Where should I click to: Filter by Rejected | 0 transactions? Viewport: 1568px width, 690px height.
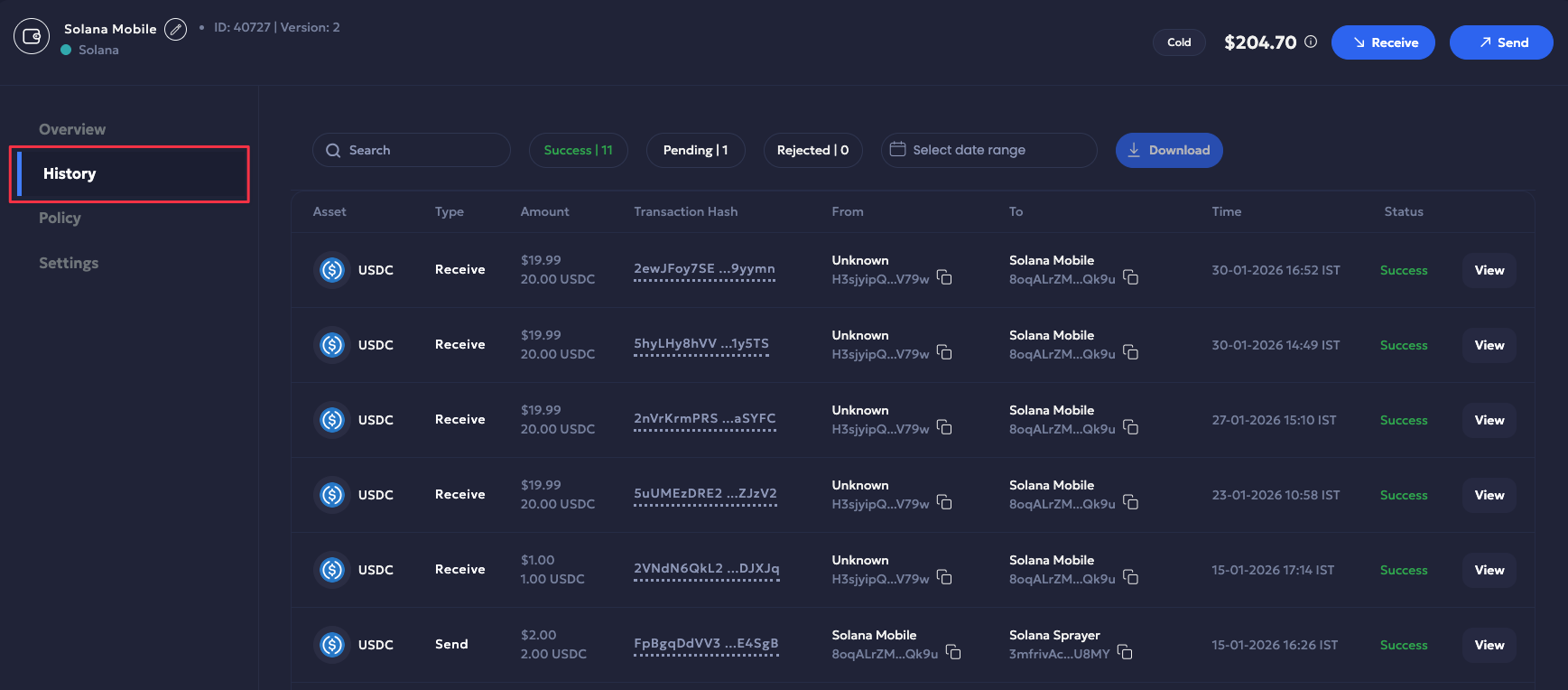pyautogui.click(x=812, y=150)
